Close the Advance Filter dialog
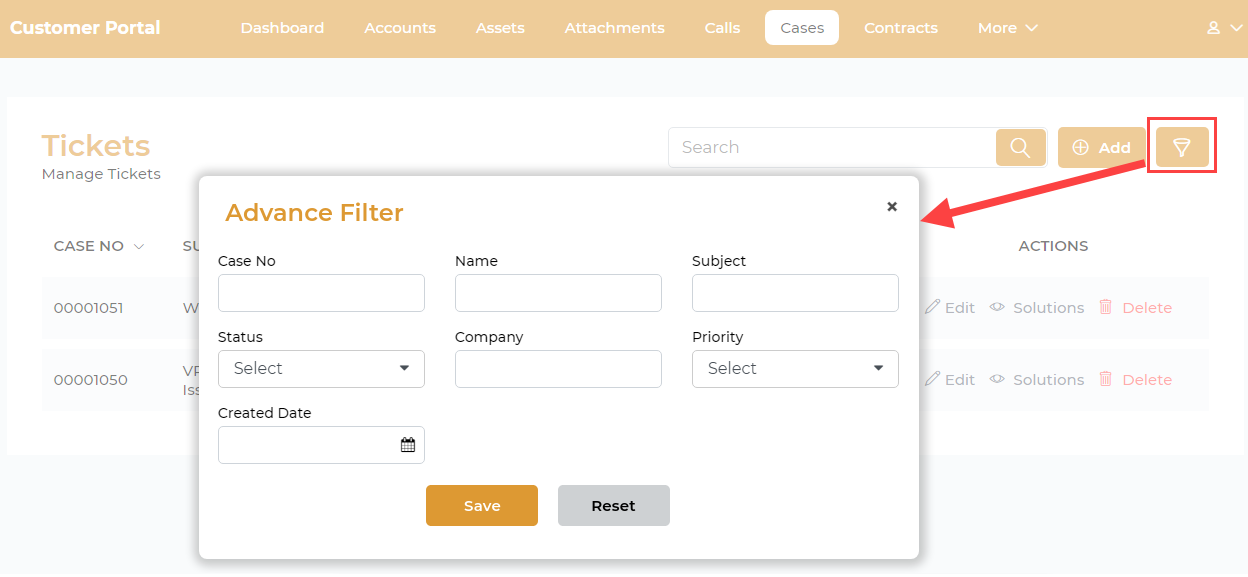 892,207
